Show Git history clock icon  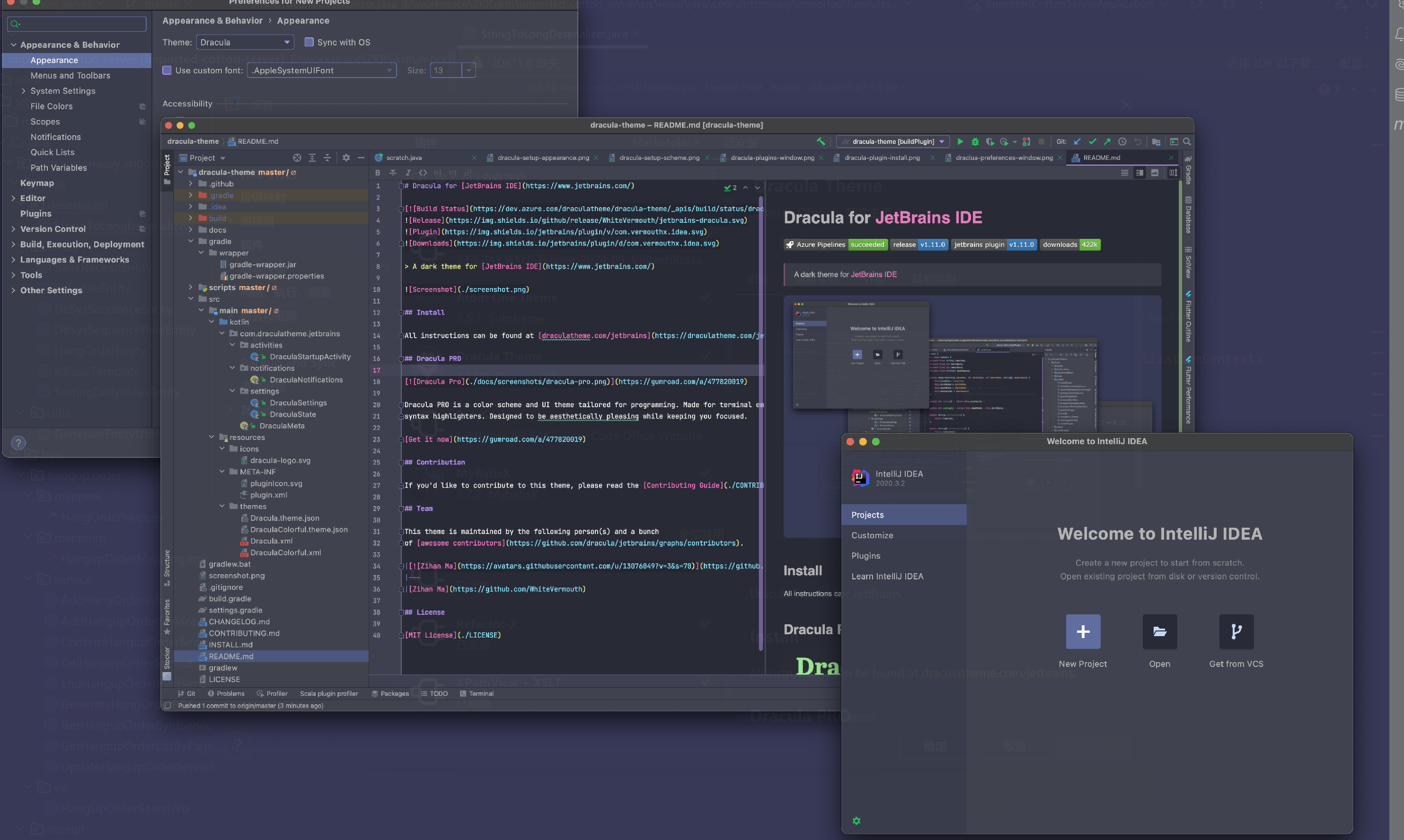point(1122,141)
